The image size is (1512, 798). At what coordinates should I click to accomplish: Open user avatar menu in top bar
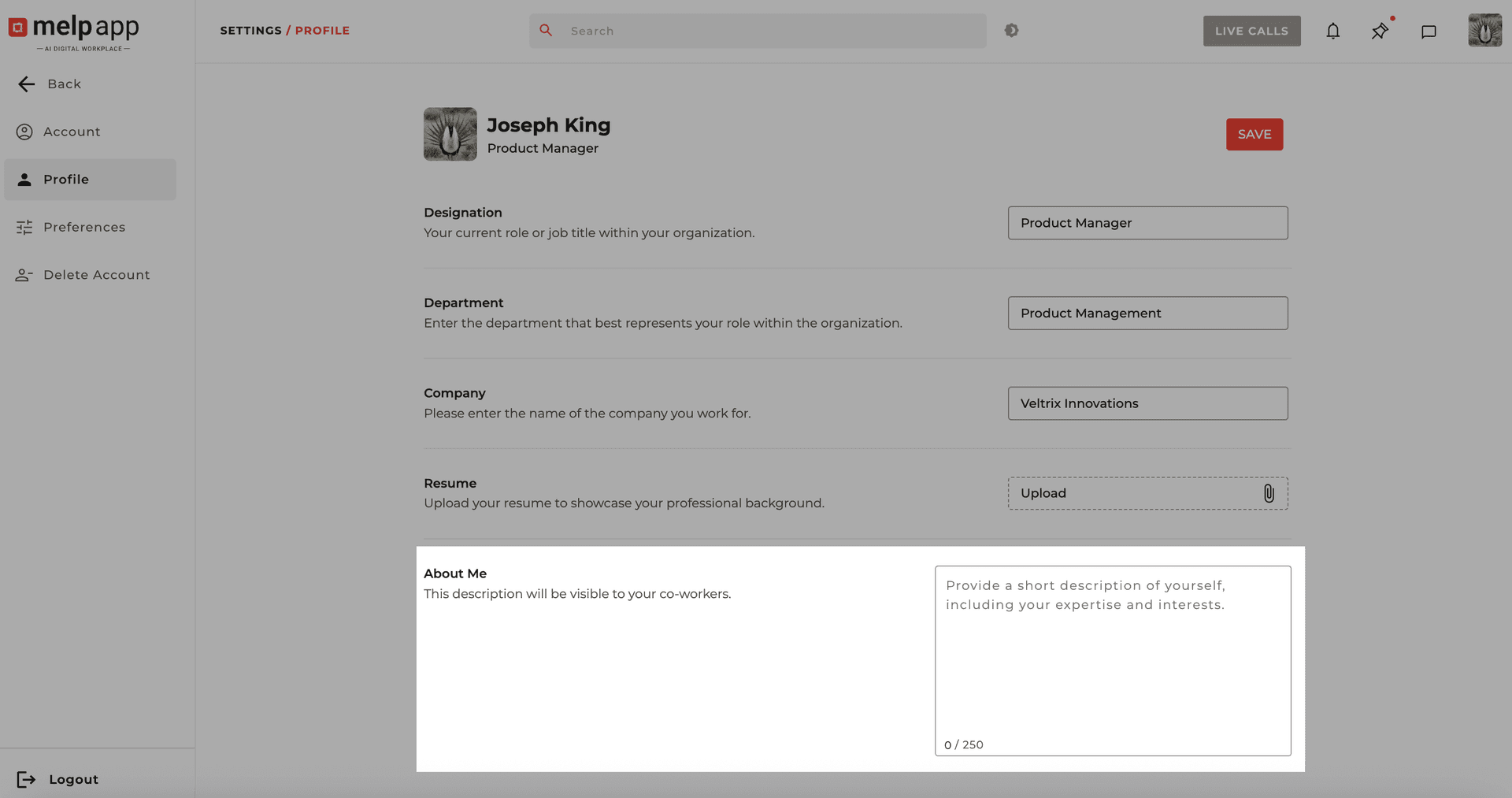pos(1484,31)
